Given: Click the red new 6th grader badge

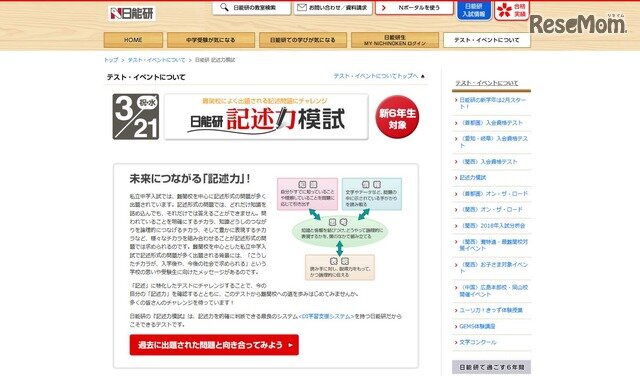Looking at the screenshot, I should [397, 117].
